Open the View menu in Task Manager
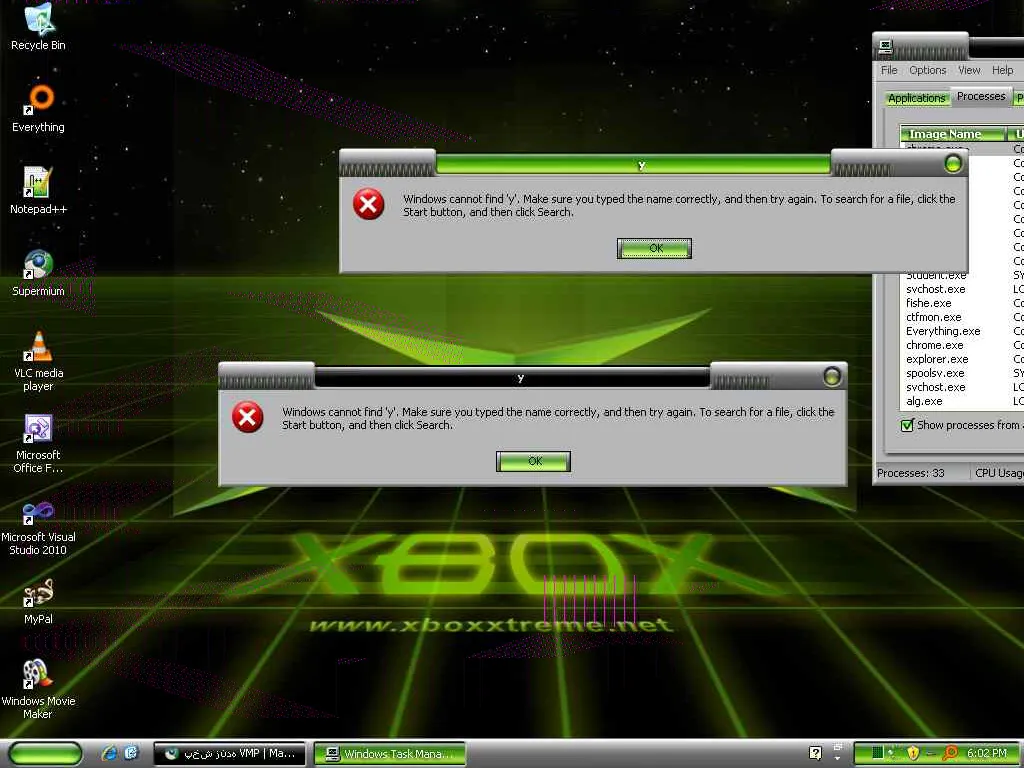 coord(969,70)
